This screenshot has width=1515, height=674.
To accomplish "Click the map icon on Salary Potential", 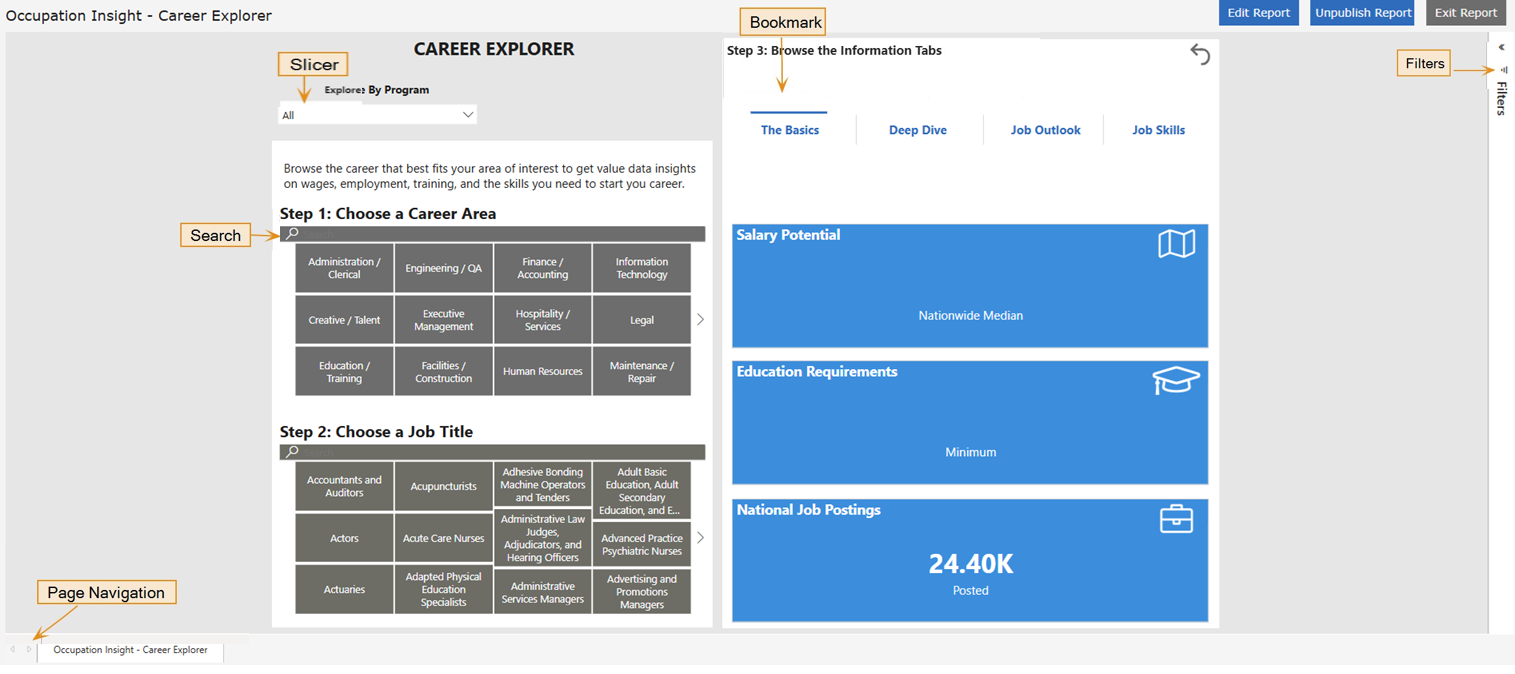I will click(x=1176, y=244).
